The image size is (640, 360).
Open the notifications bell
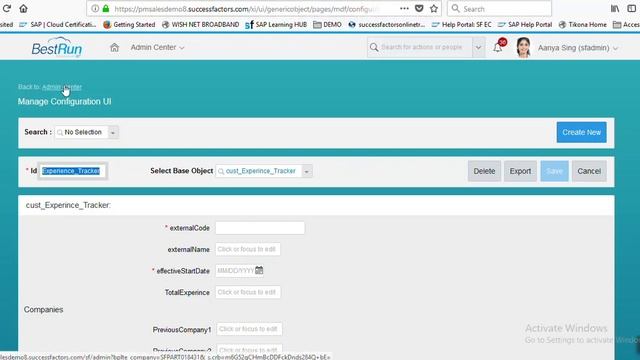click(x=498, y=47)
